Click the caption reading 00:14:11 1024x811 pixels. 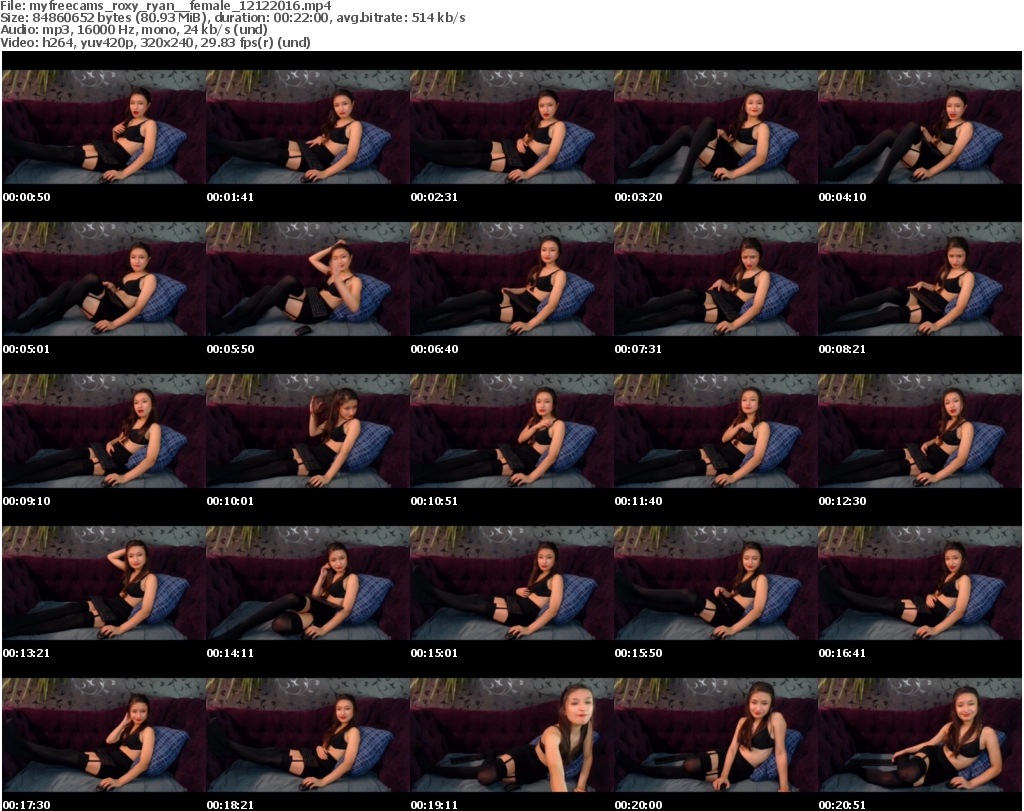(x=231, y=653)
